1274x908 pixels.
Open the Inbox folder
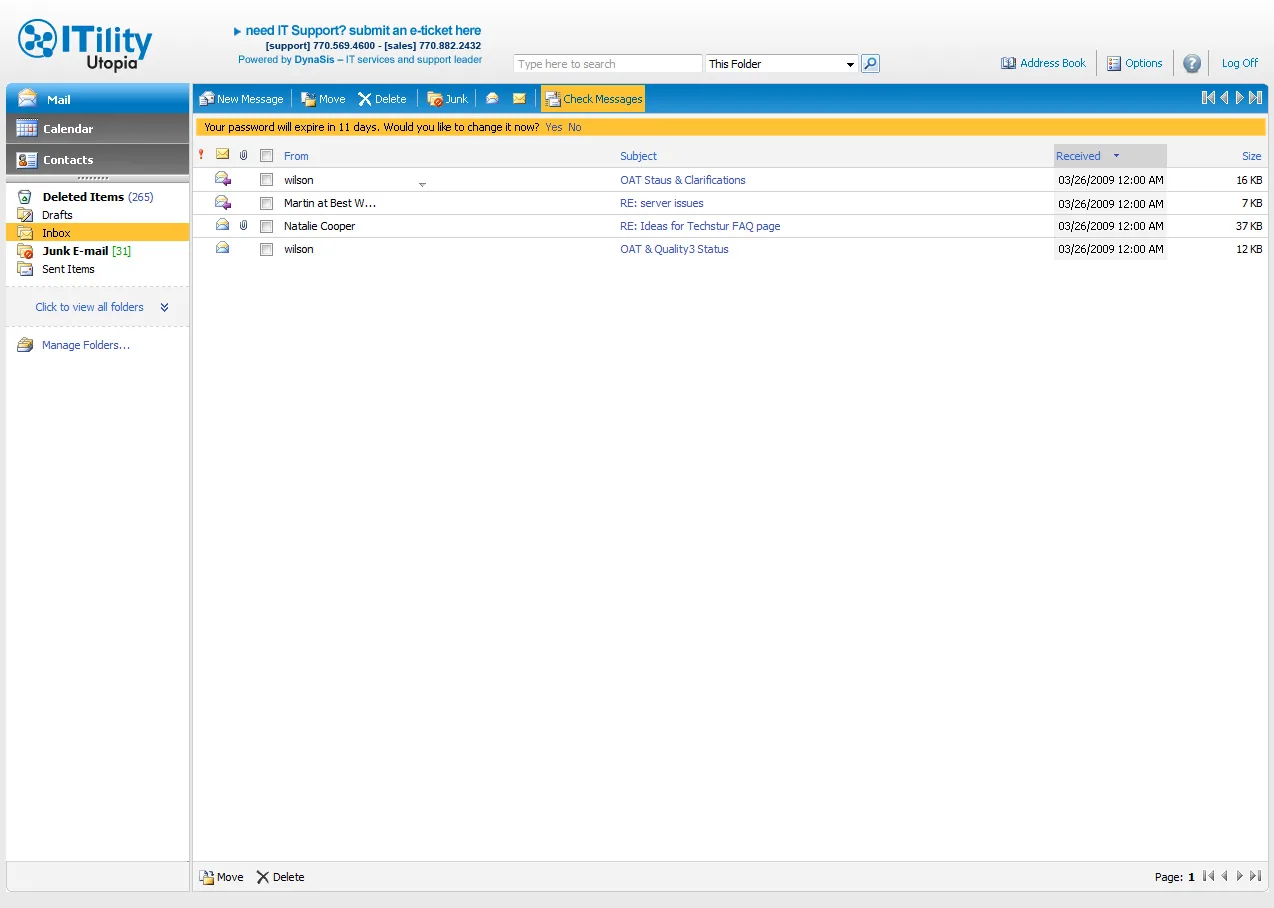coord(98,233)
